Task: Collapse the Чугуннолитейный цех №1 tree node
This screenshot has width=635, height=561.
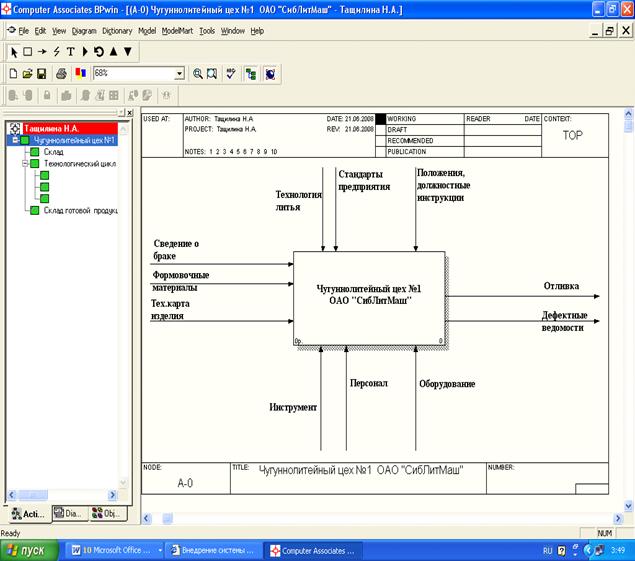Action: point(15,140)
